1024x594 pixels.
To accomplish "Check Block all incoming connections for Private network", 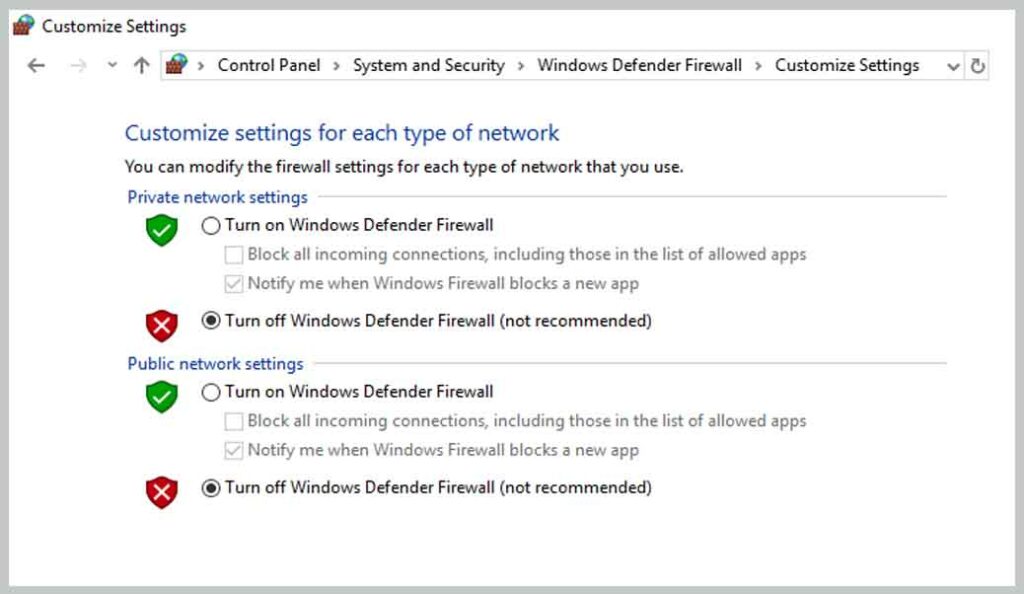I will [x=232, y=255].
